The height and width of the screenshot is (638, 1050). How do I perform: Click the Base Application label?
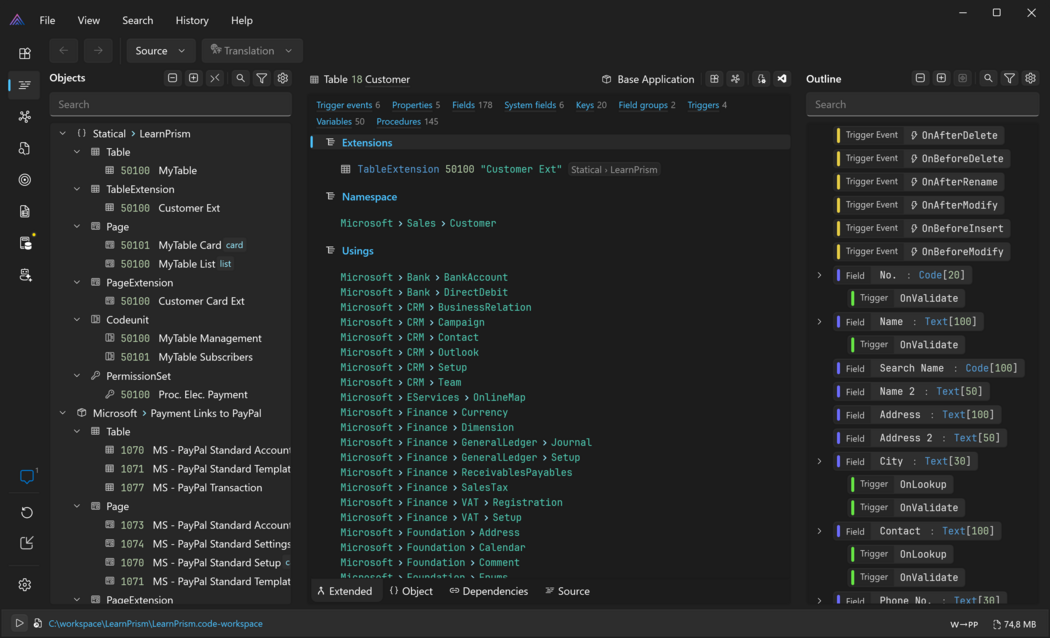tap(656, 79)
